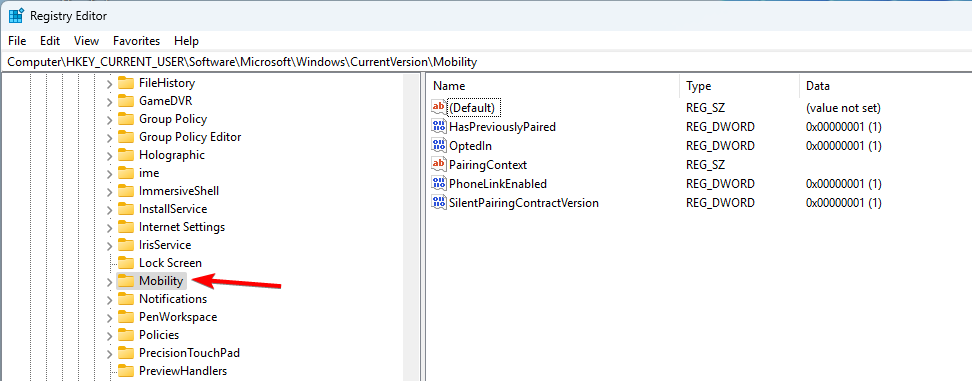The image size is (972, 381).
Task: Click the PrecisionTouchPad folder icon
Action: (126, 353)
